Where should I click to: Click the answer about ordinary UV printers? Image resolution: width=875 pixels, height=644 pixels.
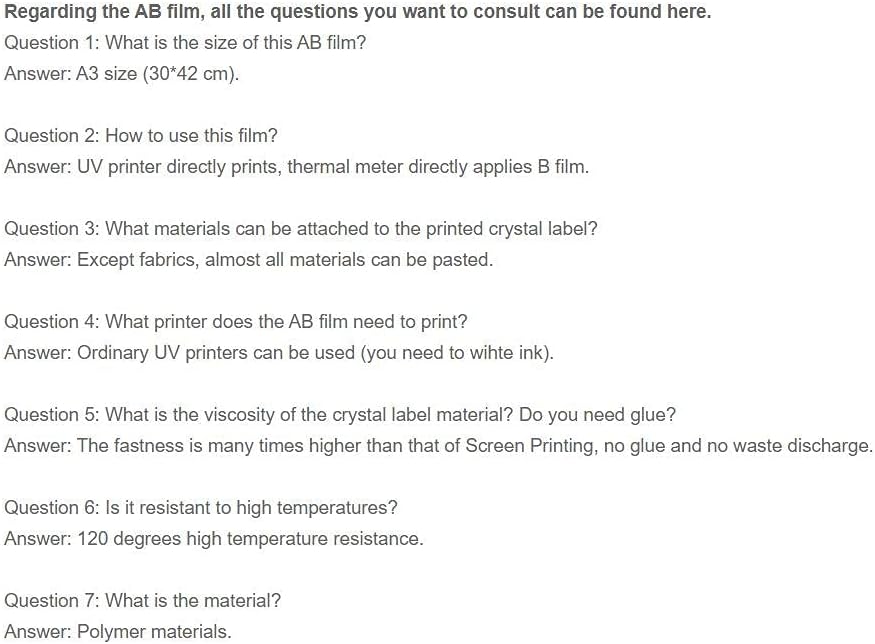(x=279, y=353)
